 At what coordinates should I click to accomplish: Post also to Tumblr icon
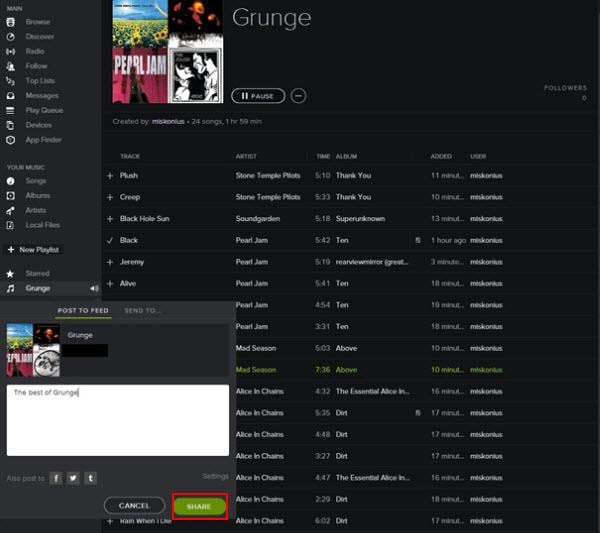point(90,478)
